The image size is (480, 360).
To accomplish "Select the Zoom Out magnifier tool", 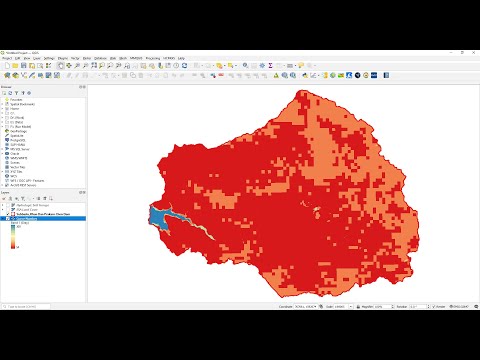I will pos(85,66).
